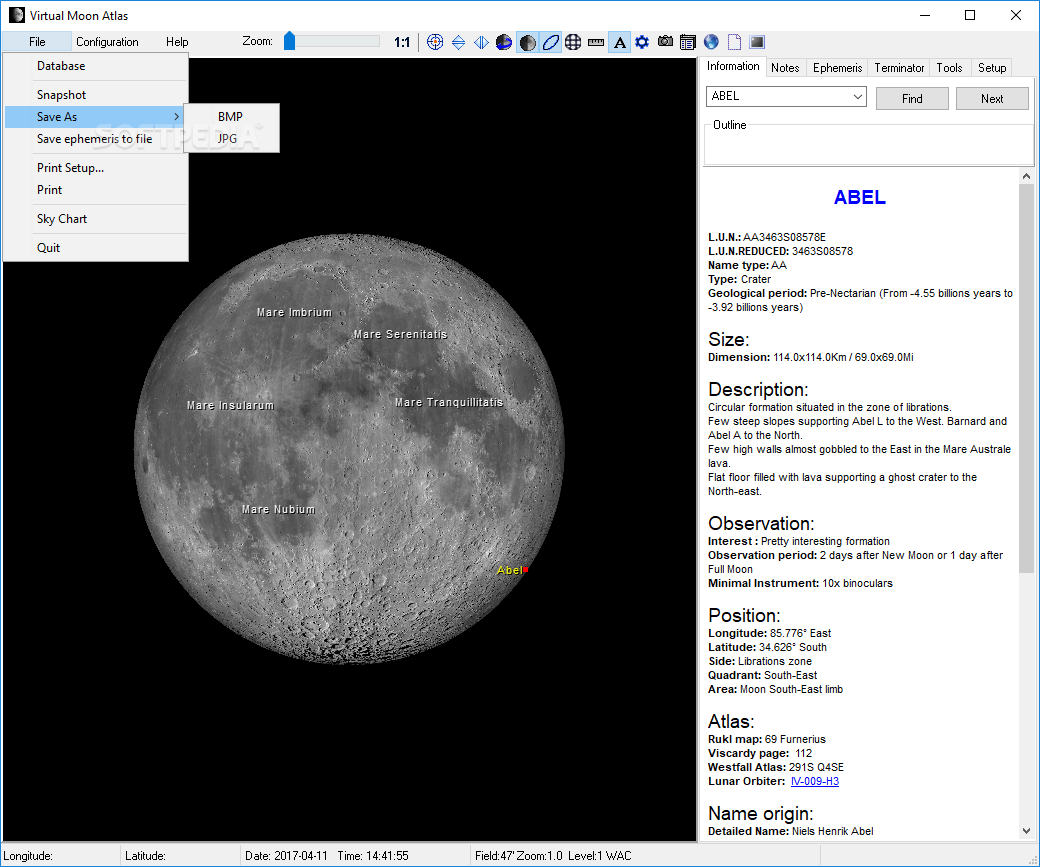Image resolution: width=1040 pixels, height=867 pixels.
Task: Click the camera snapshot icon
Action: pos(665,42)
